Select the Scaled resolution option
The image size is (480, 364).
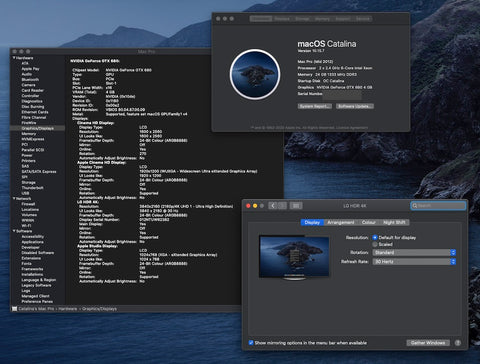[375, 244]
